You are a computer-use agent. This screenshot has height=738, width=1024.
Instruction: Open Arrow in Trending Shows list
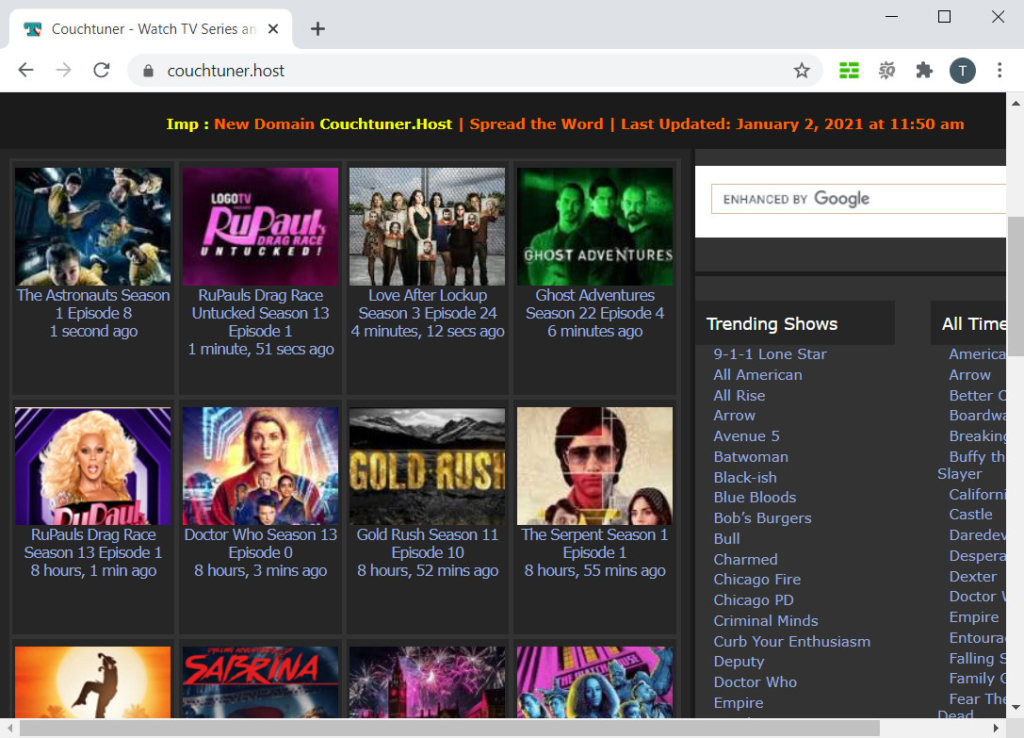click(x=734, y=415)
